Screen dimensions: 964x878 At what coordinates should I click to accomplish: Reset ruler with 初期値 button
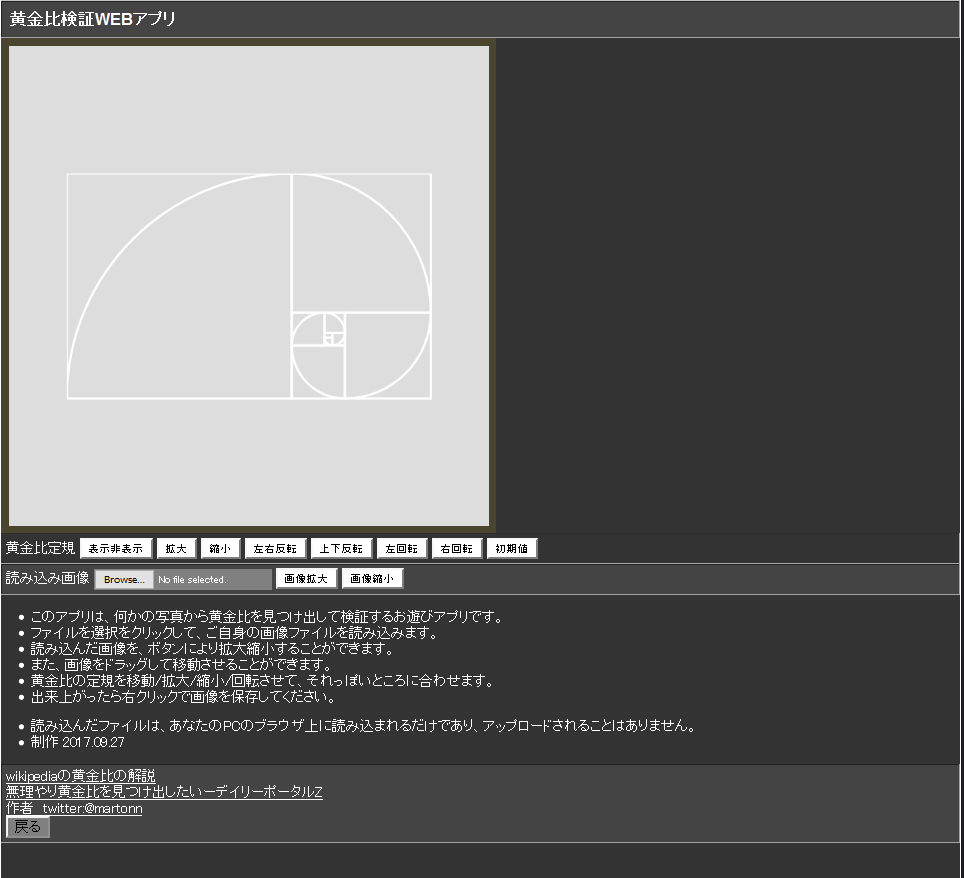coord(512,548)
